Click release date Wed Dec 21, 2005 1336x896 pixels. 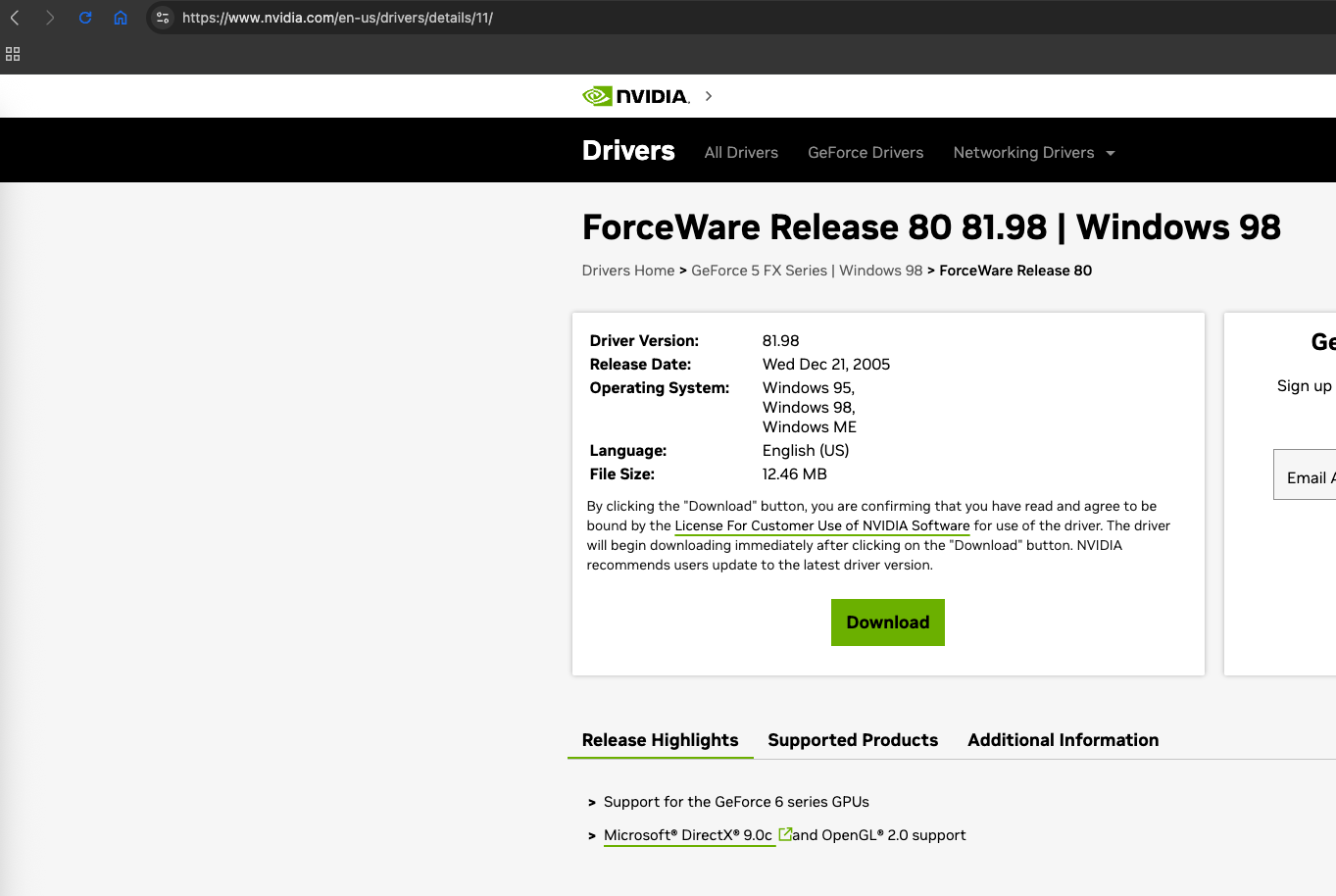(x=826, y=365)
